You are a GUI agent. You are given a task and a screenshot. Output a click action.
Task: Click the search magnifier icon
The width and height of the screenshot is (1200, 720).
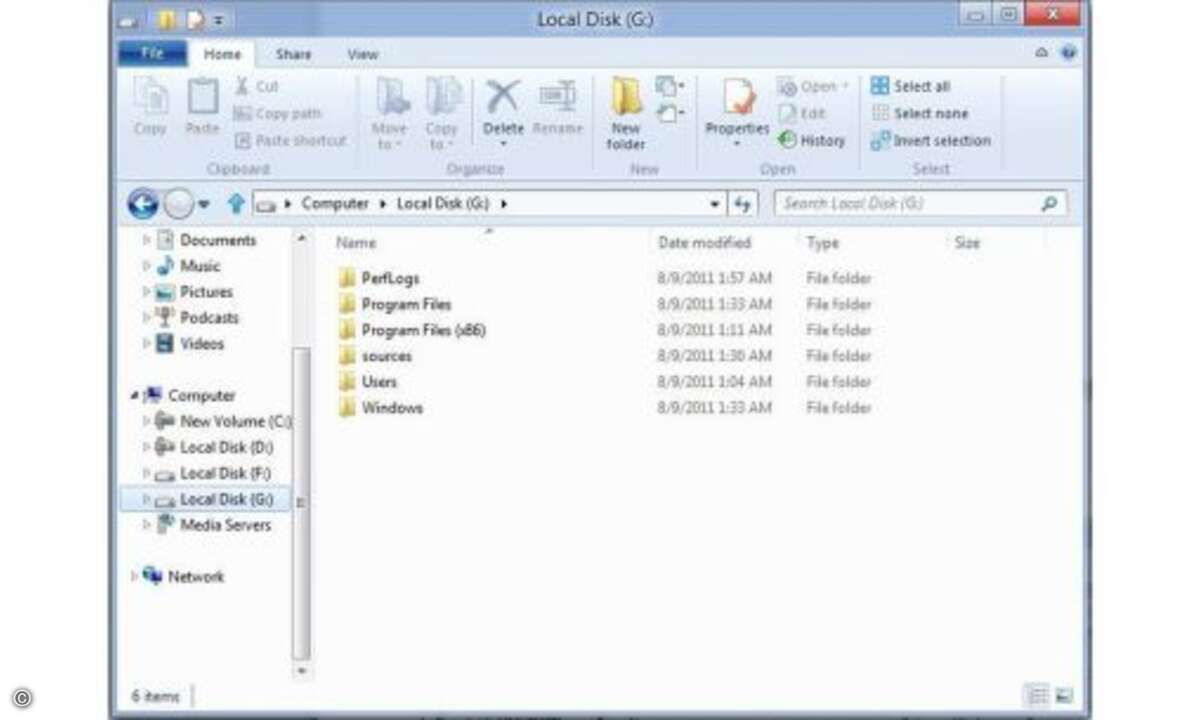click(x=1049, y=204)
